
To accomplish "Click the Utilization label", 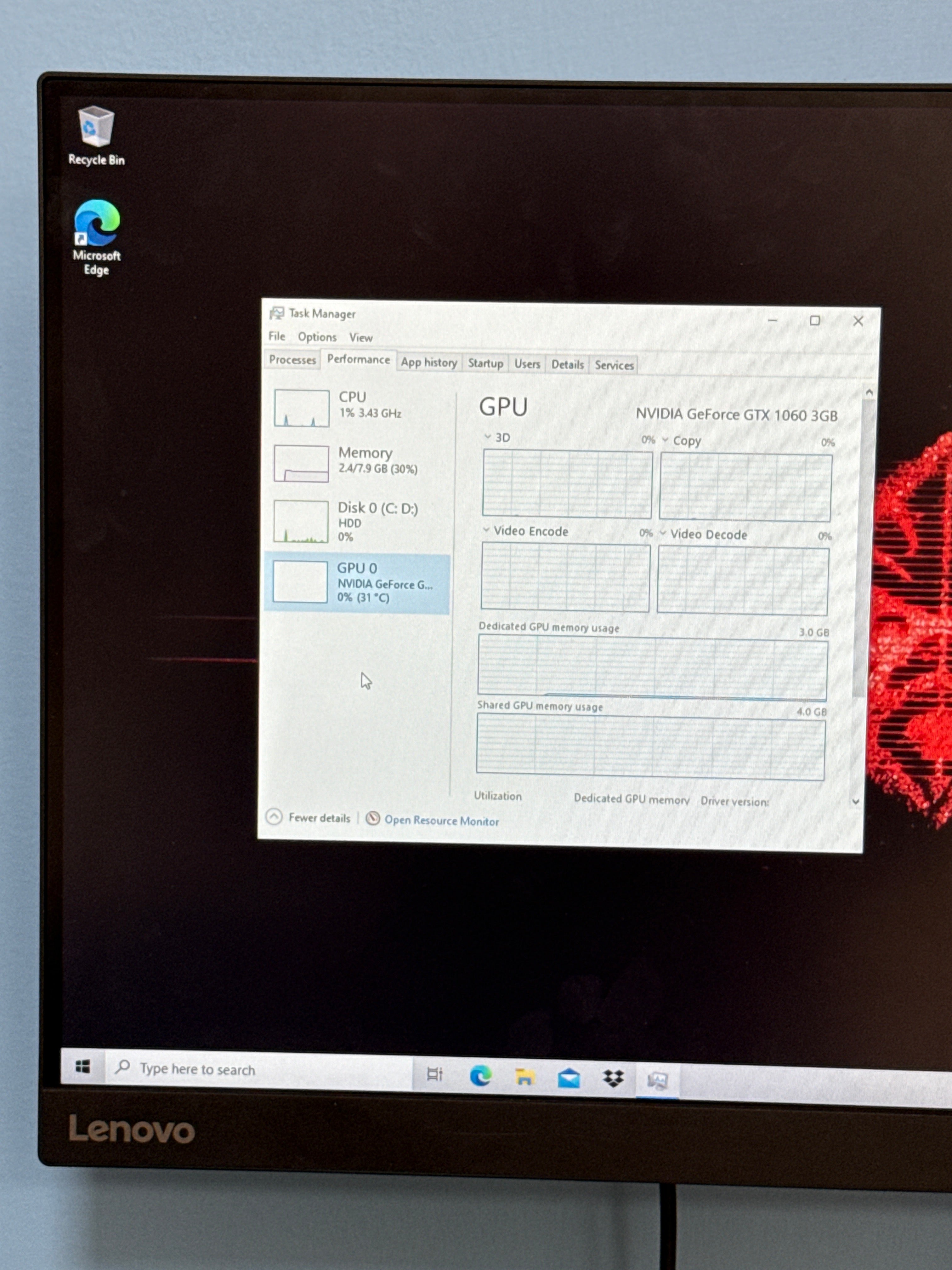I will point(497,796).
